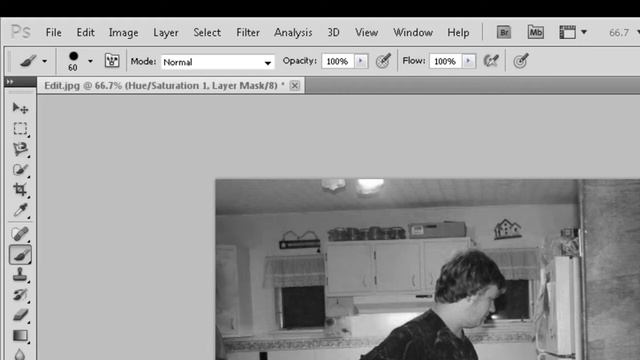Open the View Extras dropdown
The width and height of the screenshot is (640, 360).
573,32
